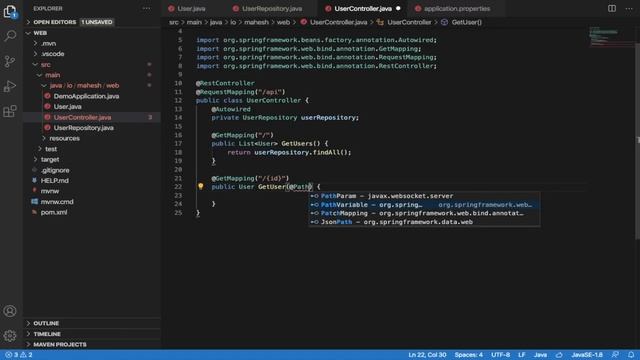
Task: Click the GetUser() breadcrumb item
Action: pos(467,22)
